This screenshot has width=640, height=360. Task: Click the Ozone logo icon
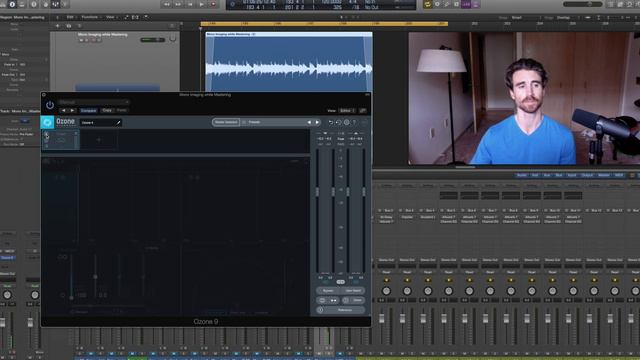click(47, 122)
